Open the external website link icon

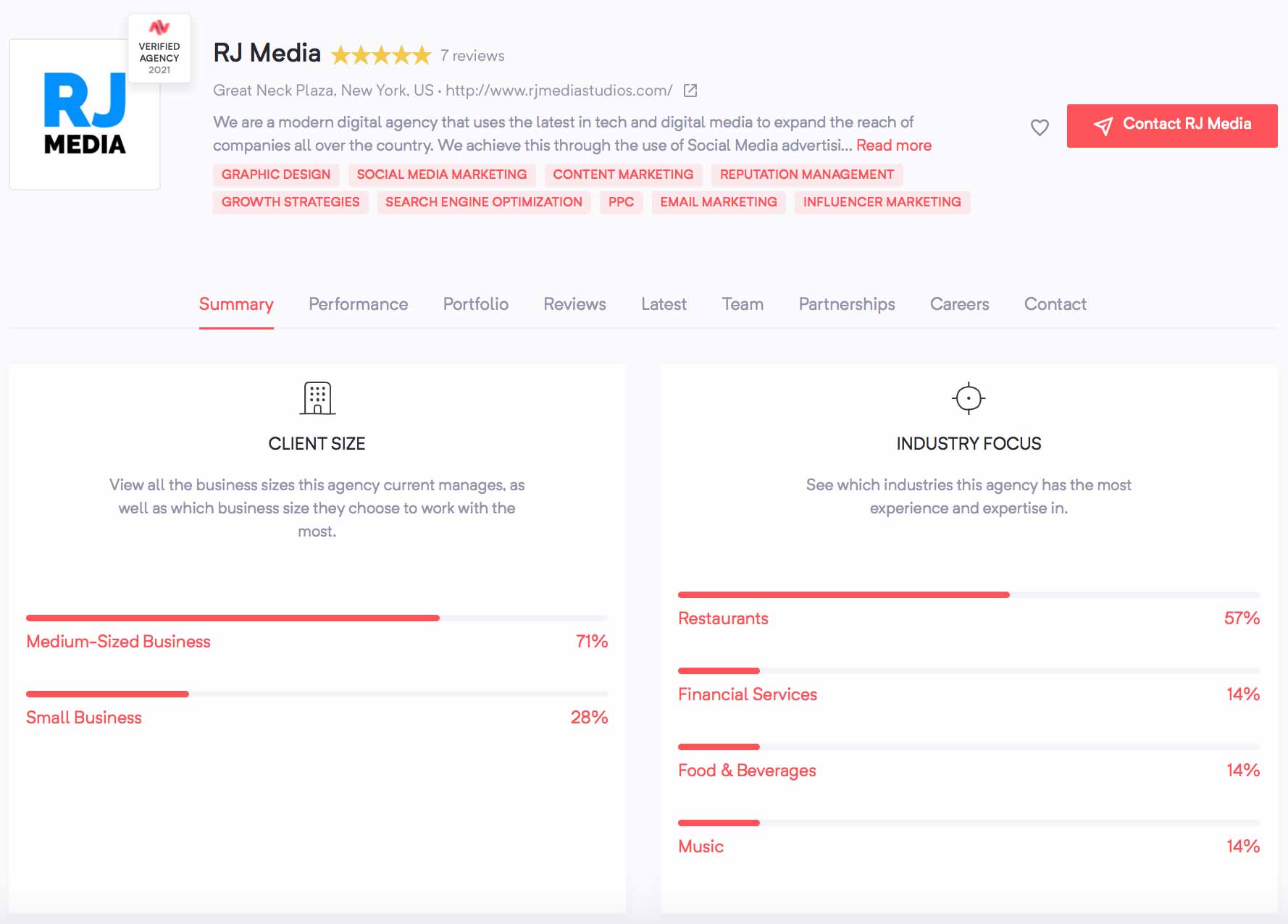coord(690,91)
